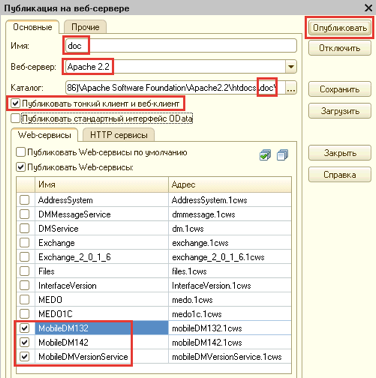Image resolution: width=376 pixels, height=378 pixels.
Task: Select the exchange.1cws address cell
Action: click(x=230, y=243)
